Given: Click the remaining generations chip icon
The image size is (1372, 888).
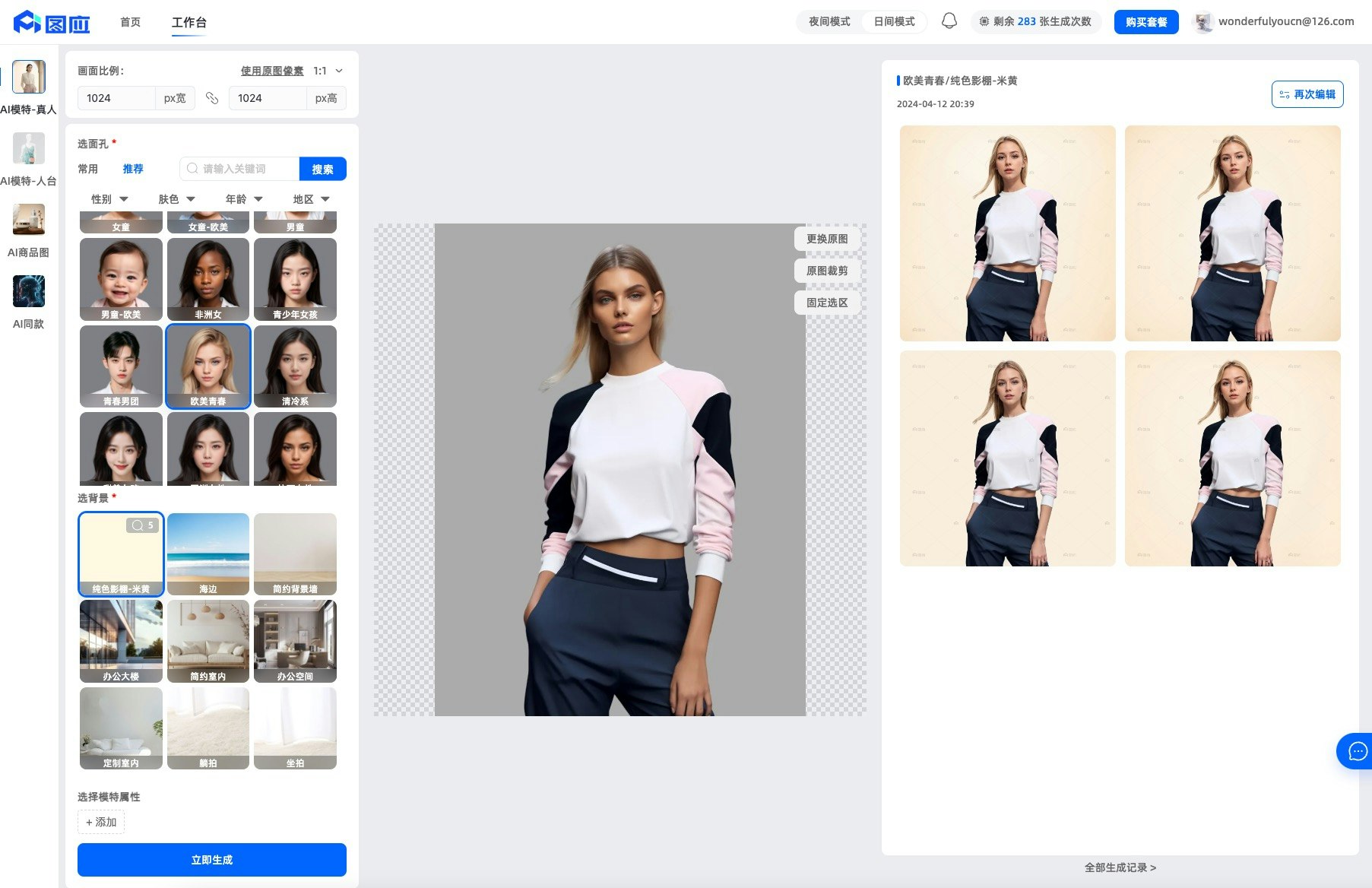Looking at the screenshot, I should (x=984, y=21).
